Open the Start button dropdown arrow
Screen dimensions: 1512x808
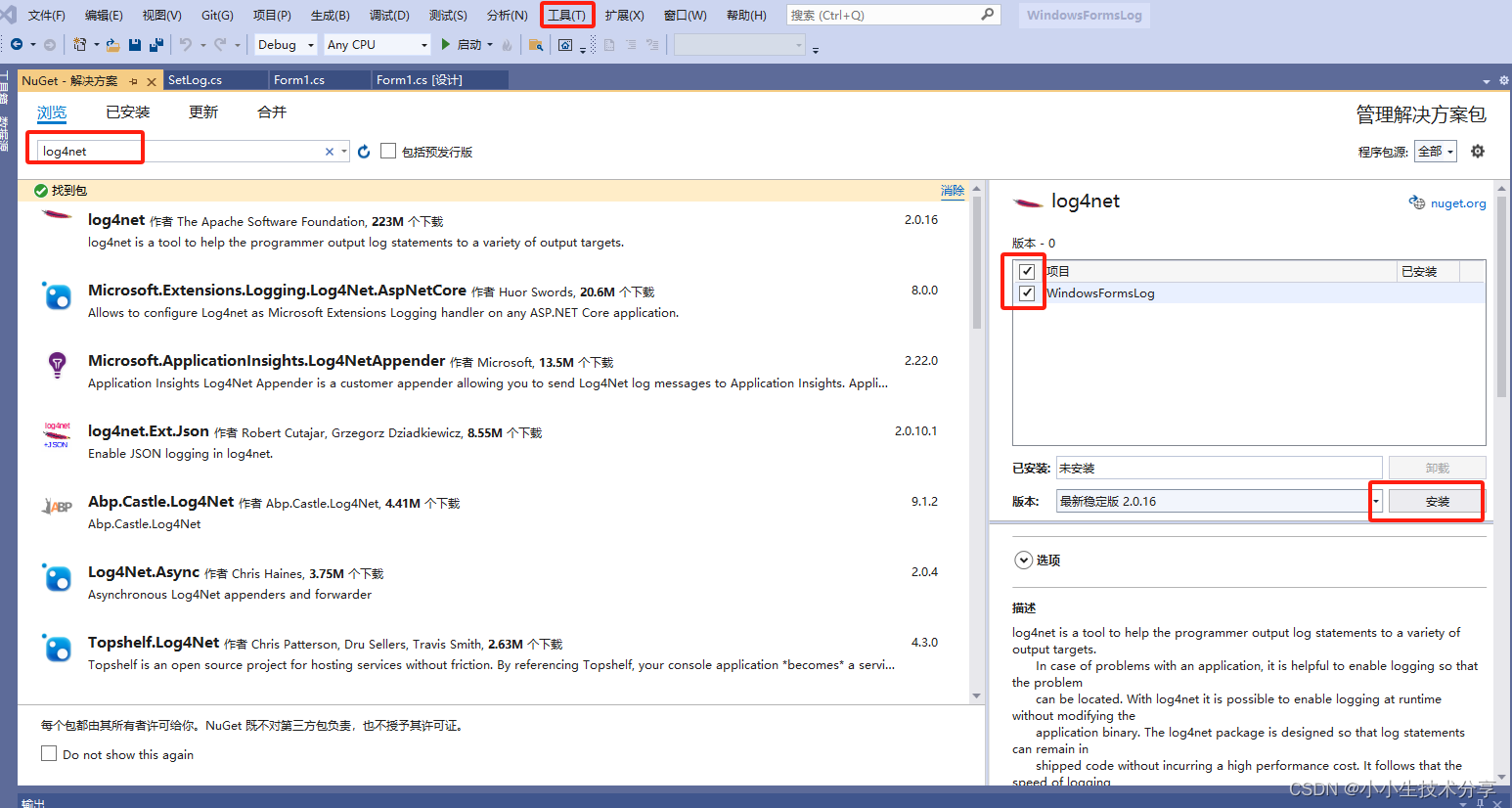point(491,45)
